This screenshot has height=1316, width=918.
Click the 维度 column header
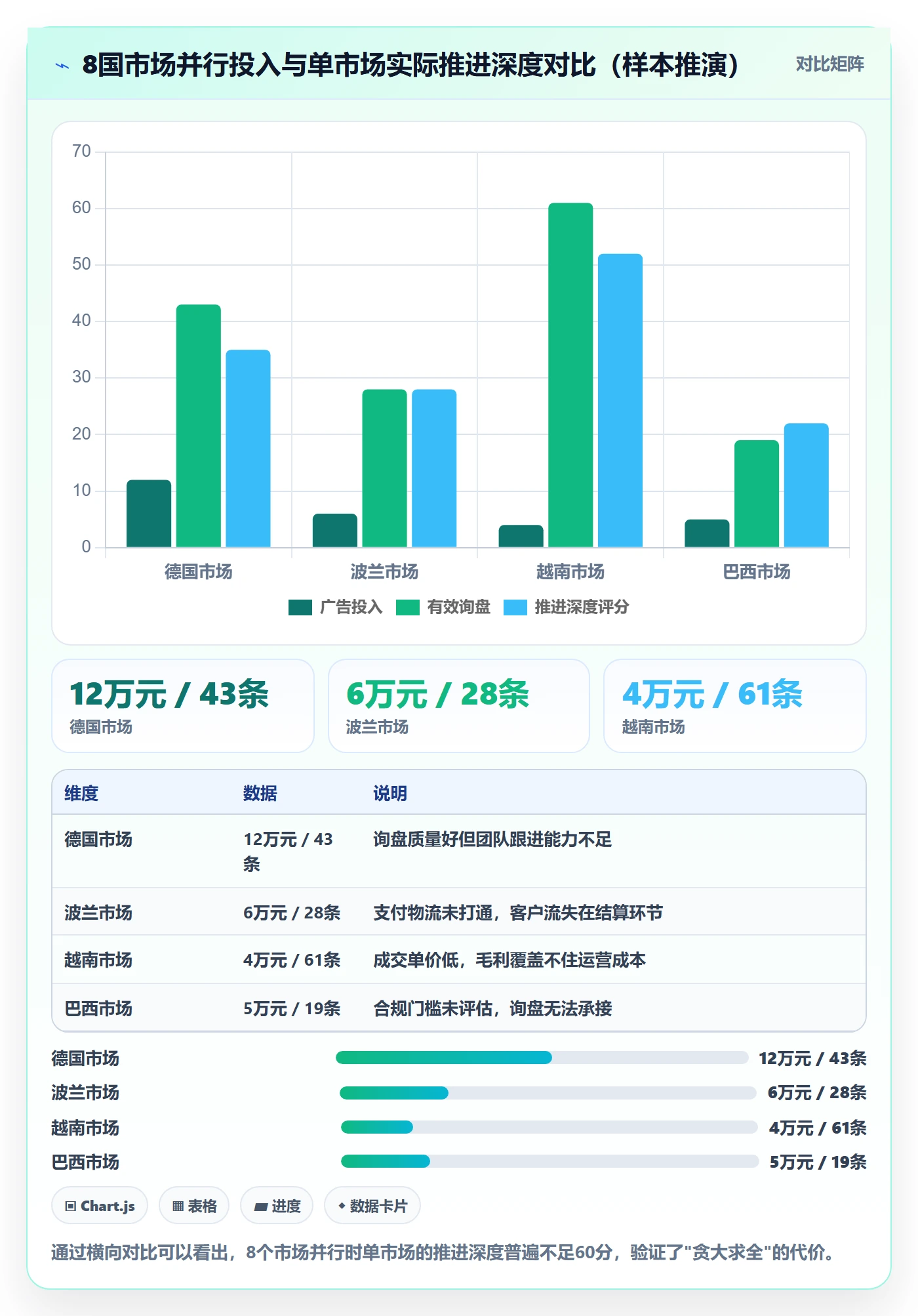pyautogui.click(x=81, y=793)
